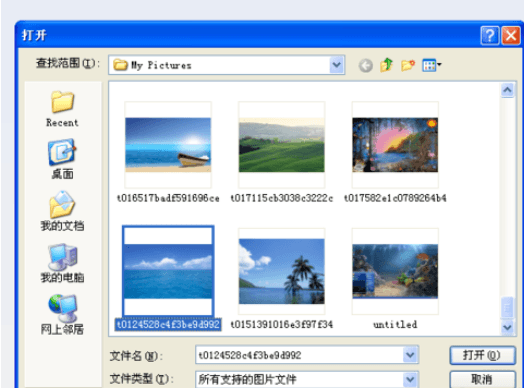Select the beach boat thumbnail t016517badf591696ce
Viewport: 524px width, 388px height.
168,145
